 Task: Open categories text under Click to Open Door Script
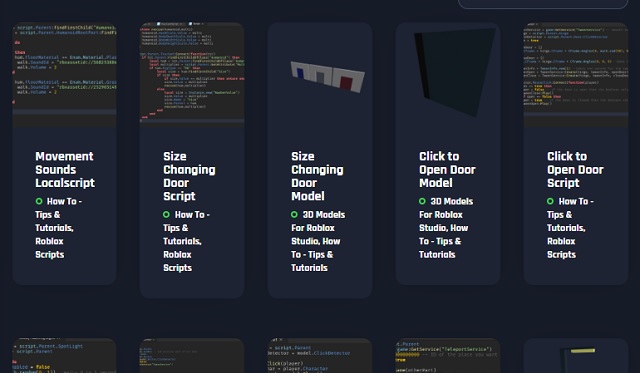tap(570, 228)
